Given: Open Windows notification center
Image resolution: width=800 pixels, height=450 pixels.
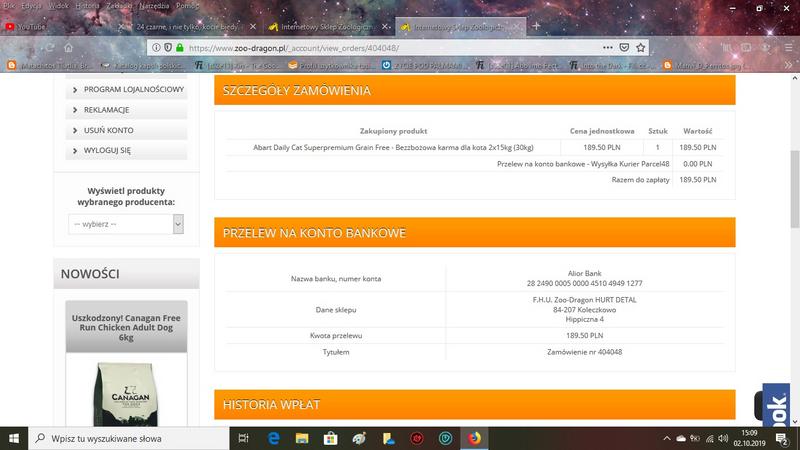Looking at the screenshot, I should 782,438.
